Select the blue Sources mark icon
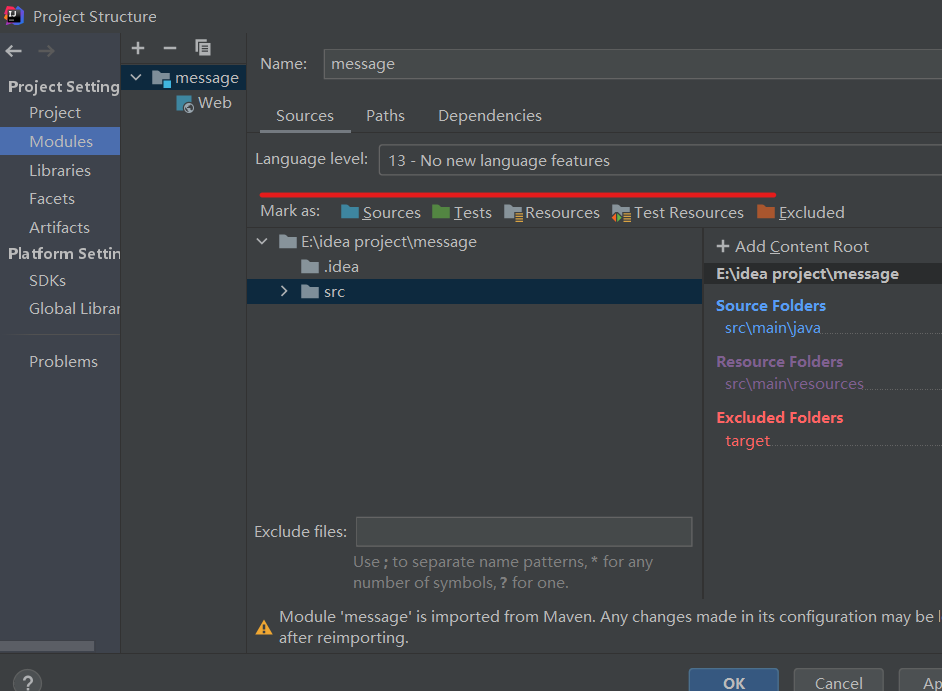Image resolution: width=942 pixels, height=691 pixels. (352, 212)
